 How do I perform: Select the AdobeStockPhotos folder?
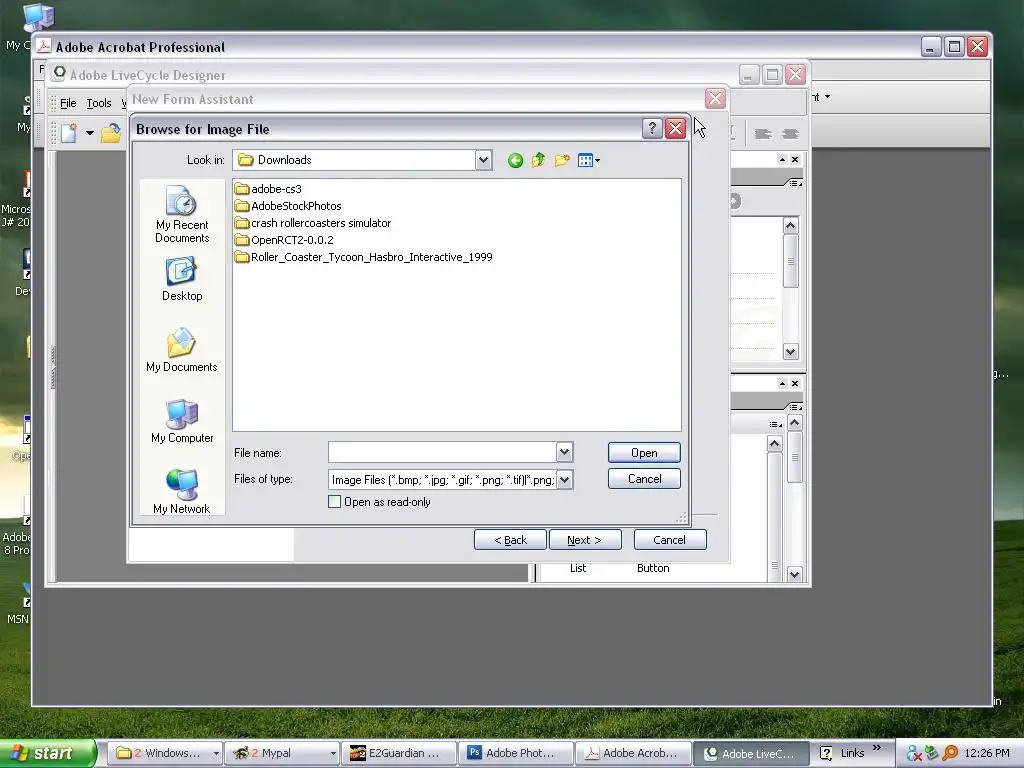pyautogui.click(x=288, y=206)
